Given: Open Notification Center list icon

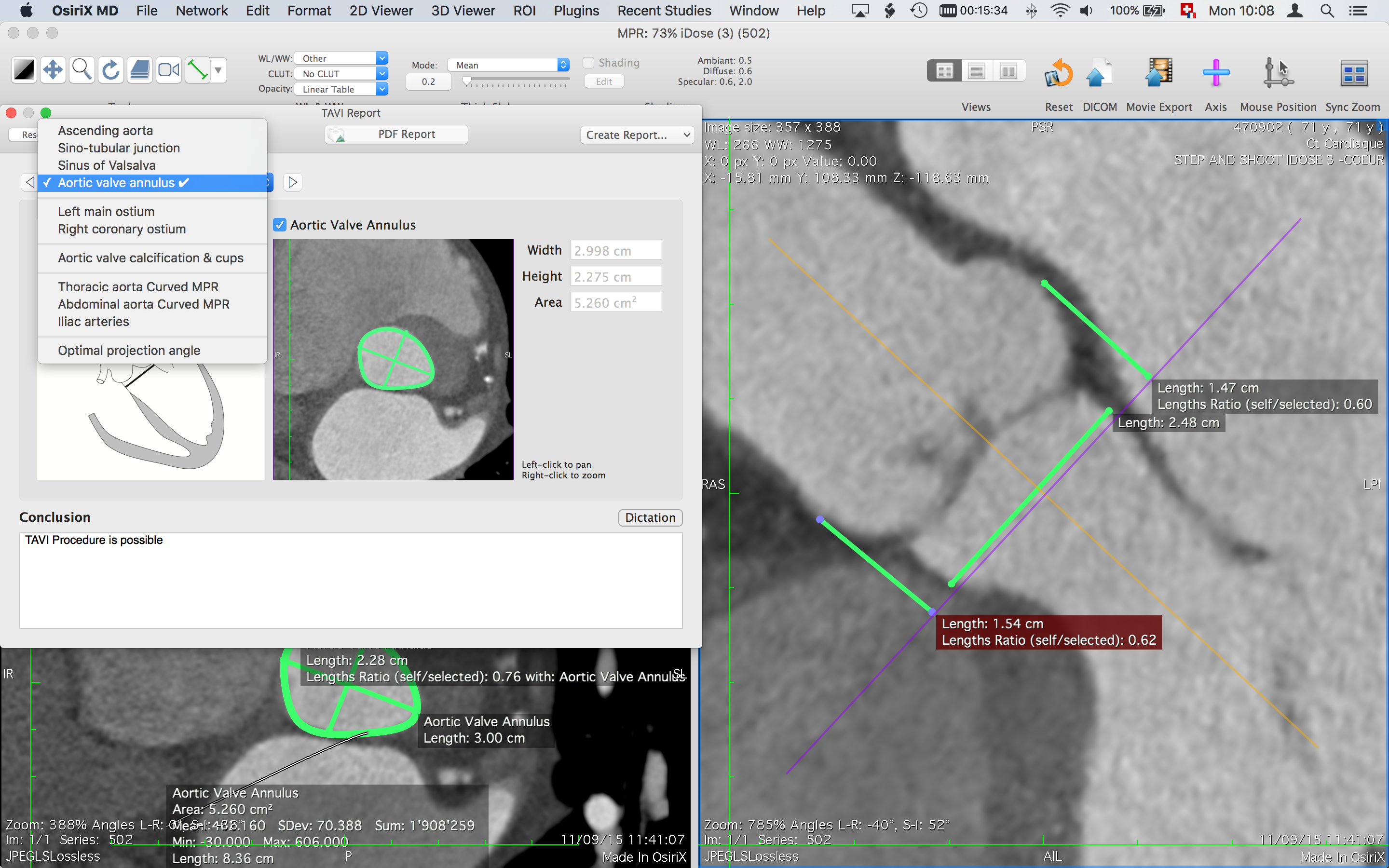Looking at the screenshot, I should pos(1358,11).
